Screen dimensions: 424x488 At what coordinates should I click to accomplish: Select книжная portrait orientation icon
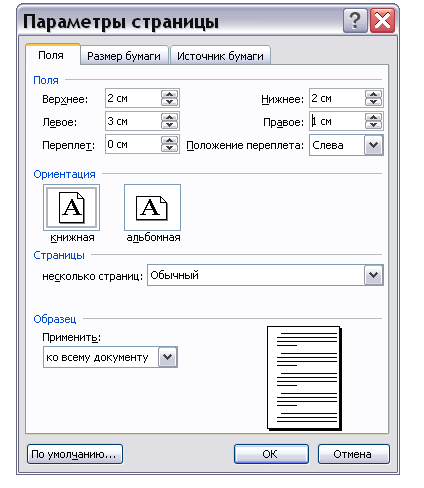[x=71, y=207]
